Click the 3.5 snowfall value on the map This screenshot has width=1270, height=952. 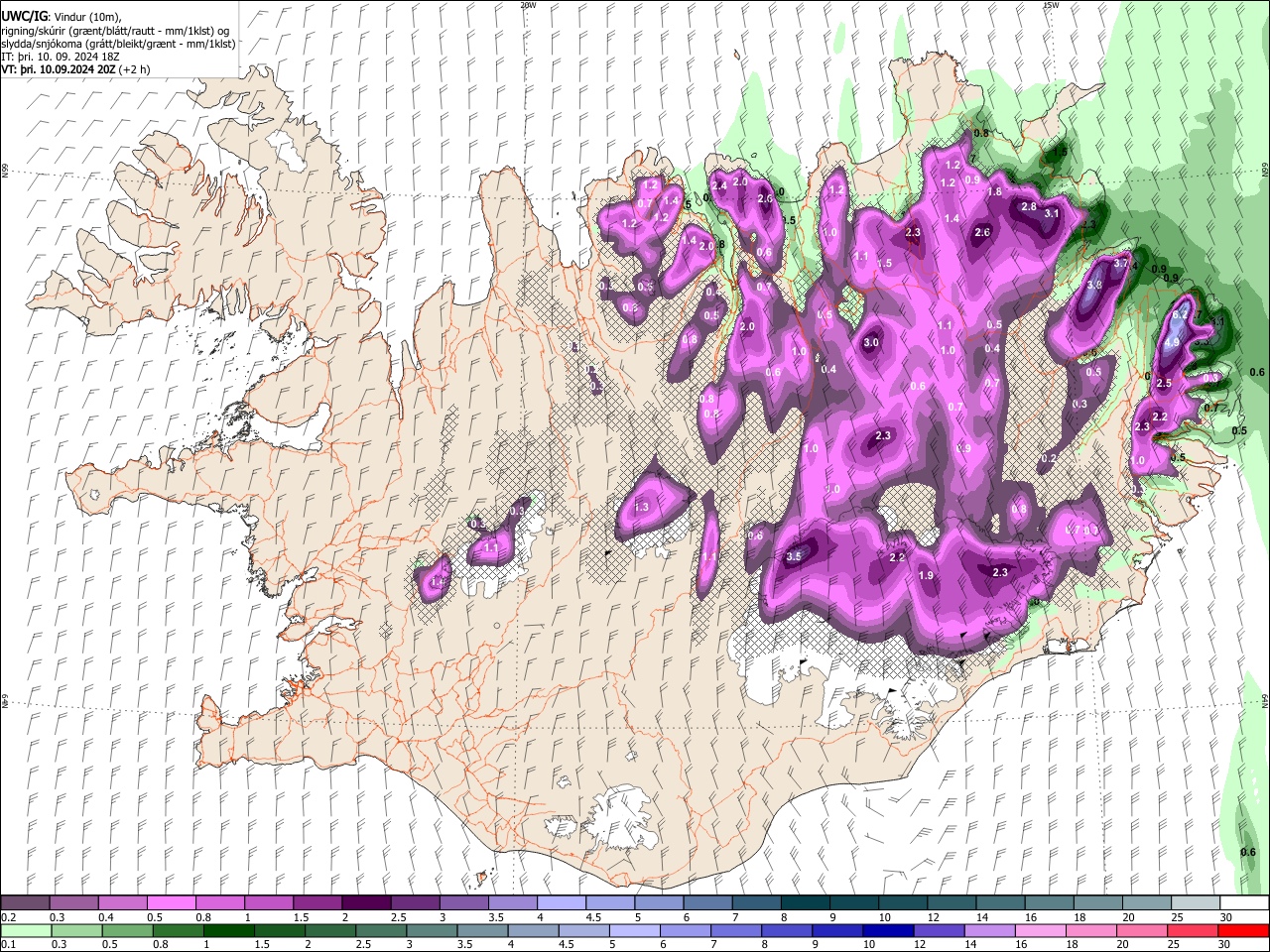point(794,556)
